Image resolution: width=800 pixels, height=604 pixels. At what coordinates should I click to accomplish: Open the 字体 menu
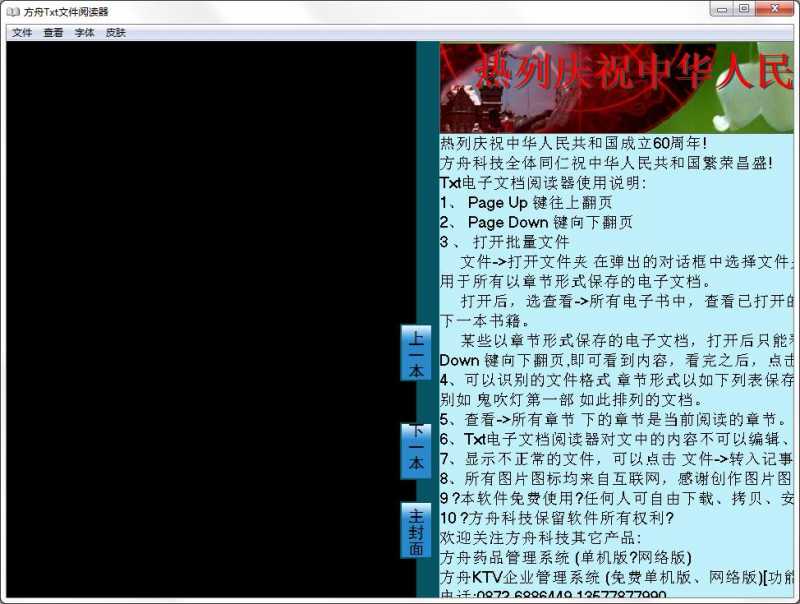(x=83, y=33)
